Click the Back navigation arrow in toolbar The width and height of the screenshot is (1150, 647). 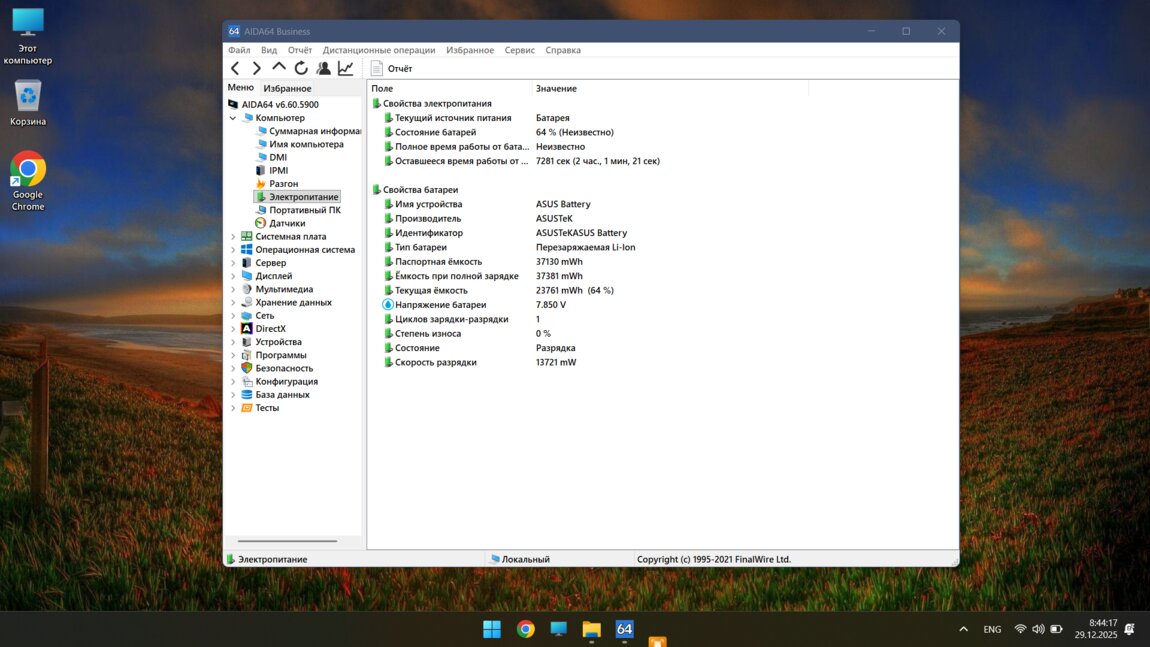pos(235,68)
